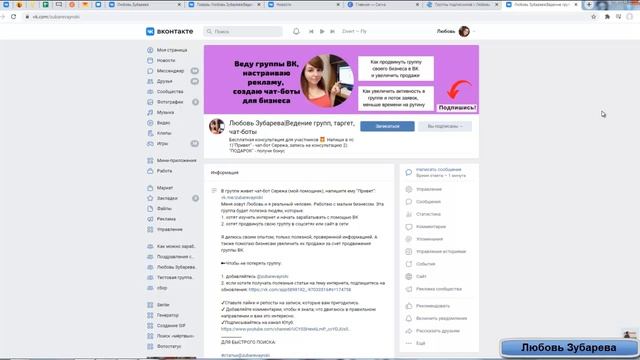
Task: Click the VKontakte logo
Action: tap(169, 31)
